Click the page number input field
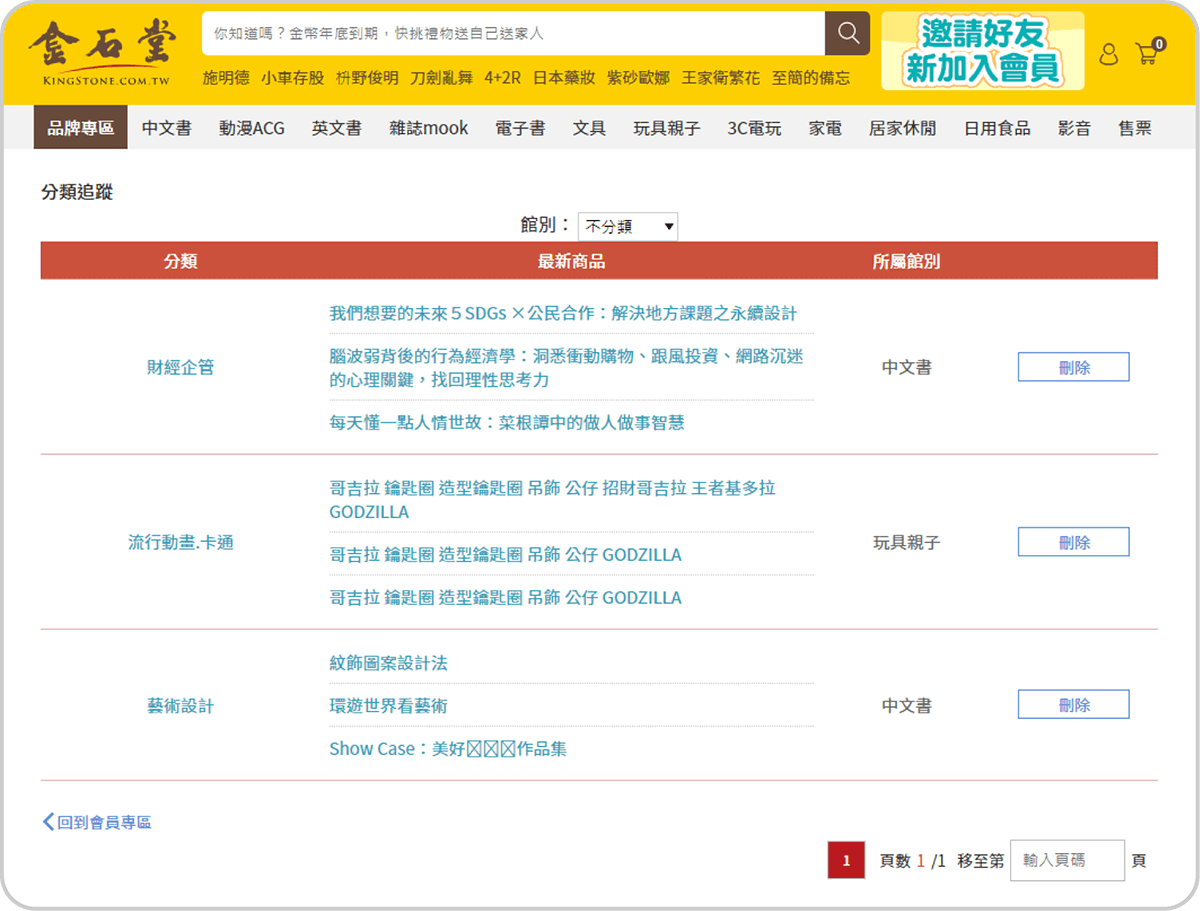Image resolution: width=1200 pixels, height=911 pixels. coord(1066,860)
